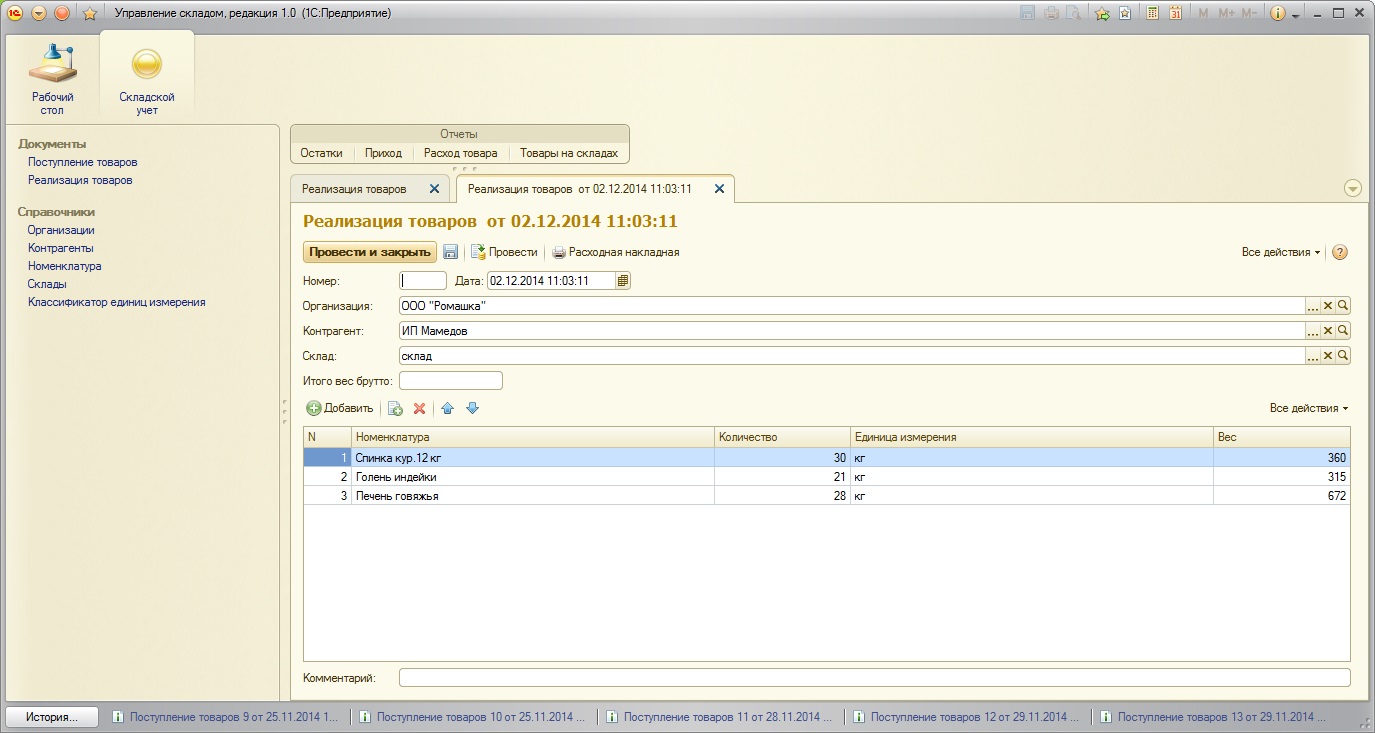
Task: Expand the round arrow at tab bar's right
Action: [1353, 188]
